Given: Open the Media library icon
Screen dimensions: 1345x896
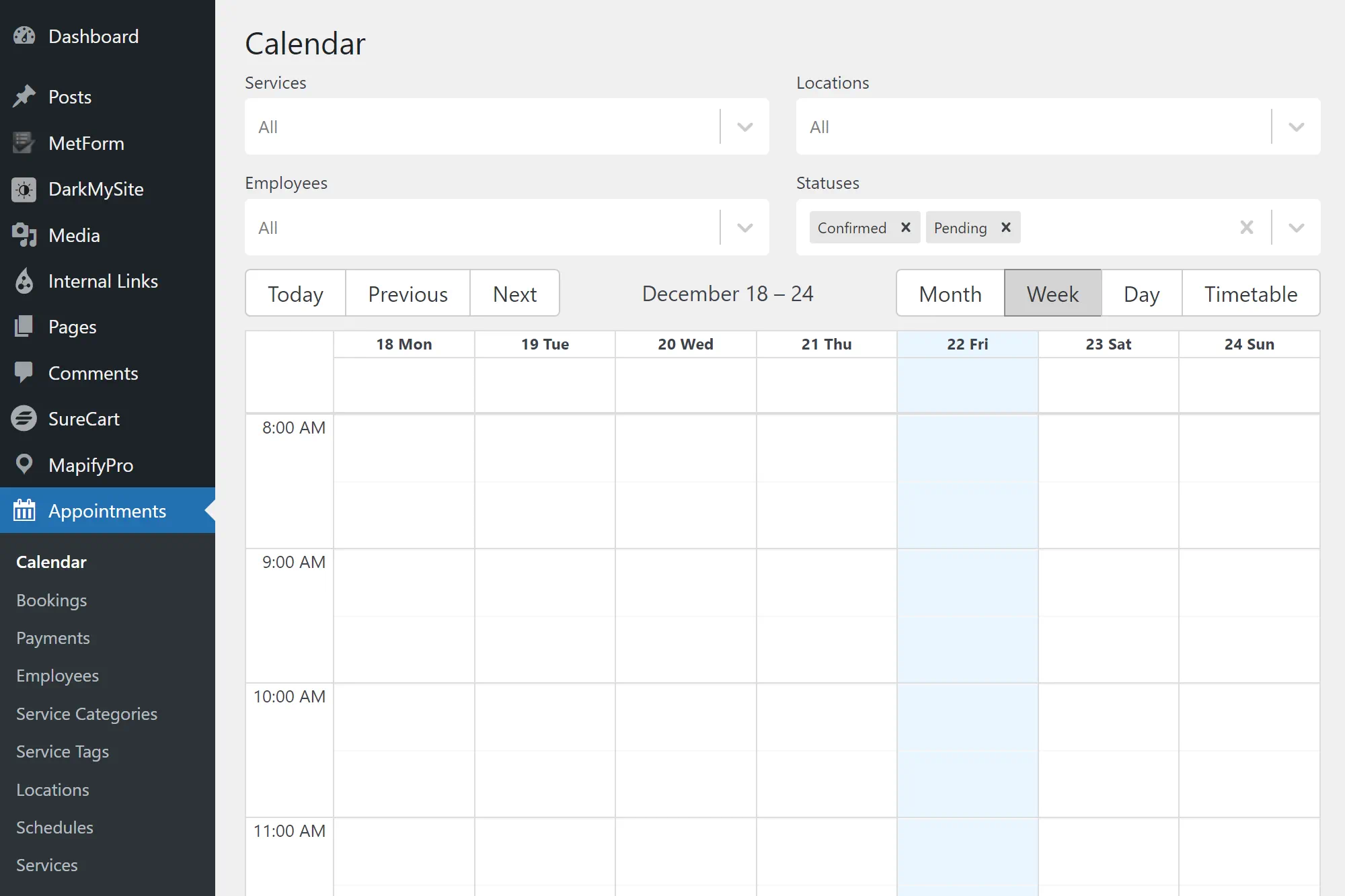Looking at the screenshot, I should (25, 235).
